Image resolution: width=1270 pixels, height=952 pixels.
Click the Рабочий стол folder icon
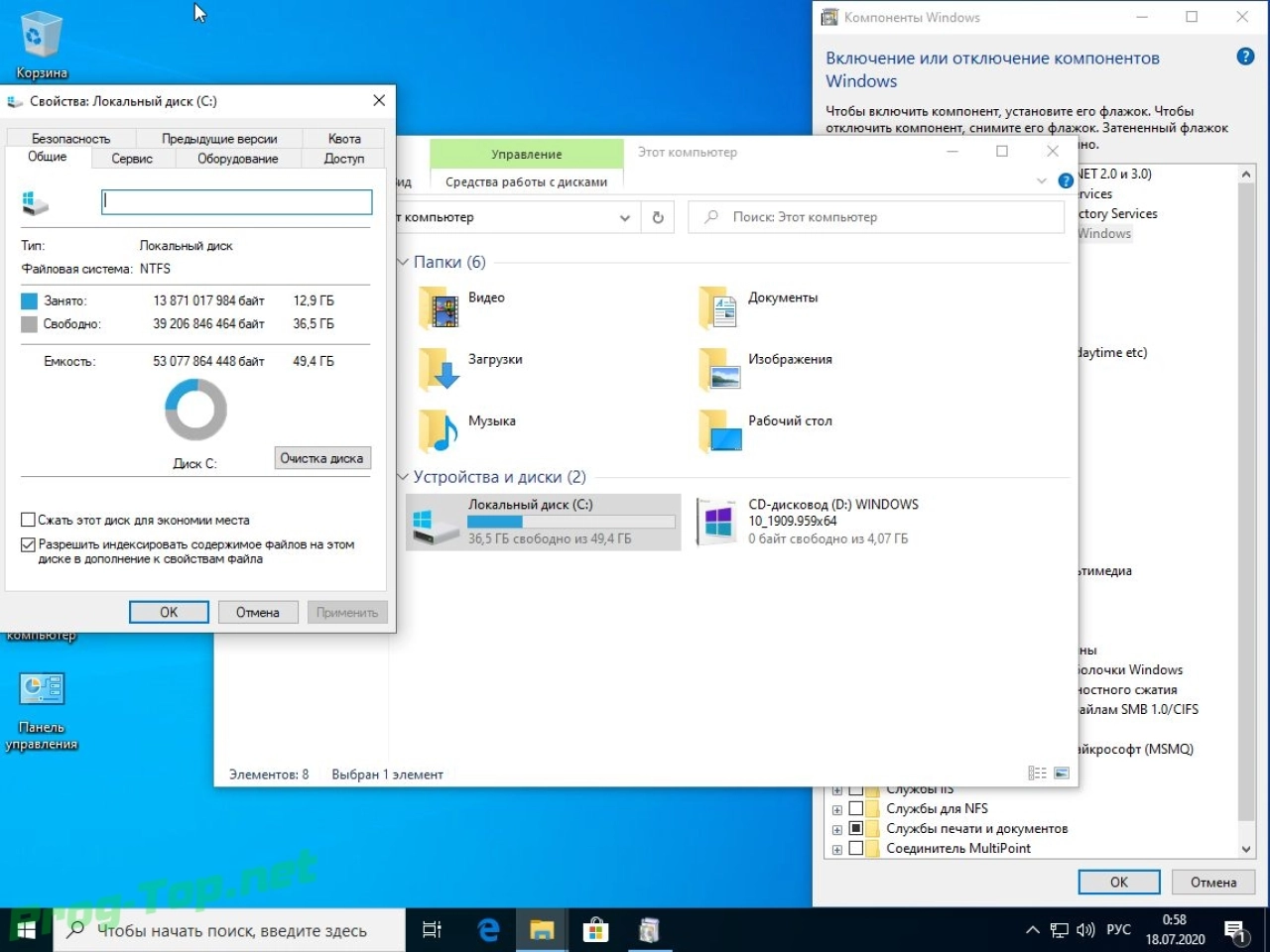coord(719,430)
